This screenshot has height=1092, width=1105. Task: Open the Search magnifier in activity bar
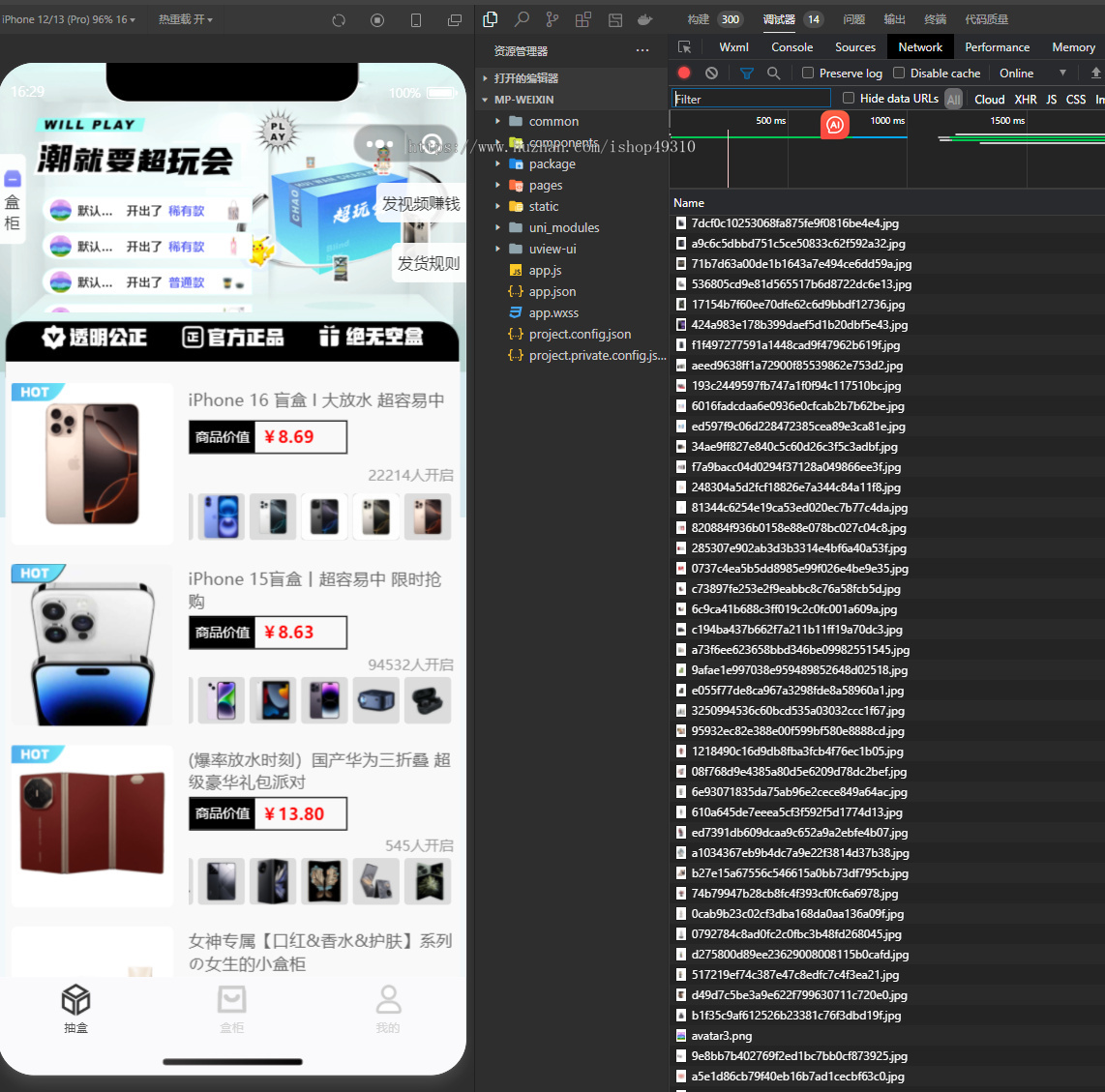pyautogui.click(x=522, y=19)
